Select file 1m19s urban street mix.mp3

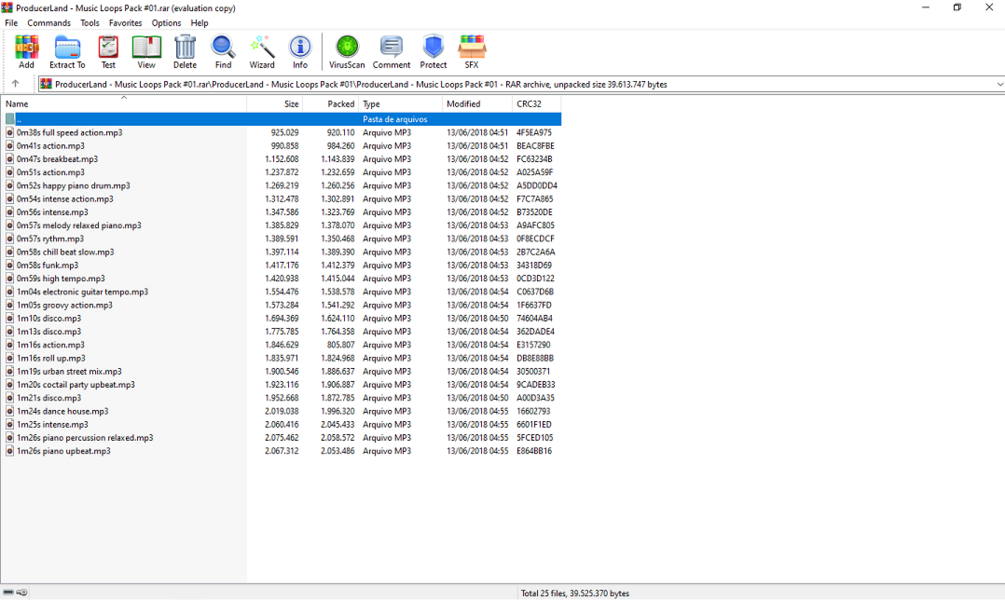click(281, 371)
